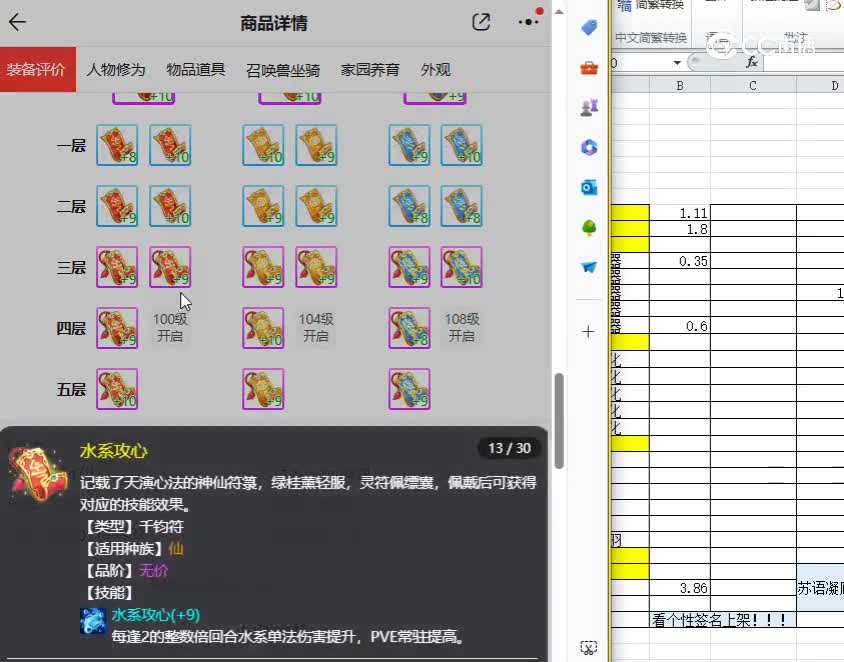This screenshot has width=844, height=662.
Task: Expand the Excel Name Box dropdown
Action: point(677,63)
